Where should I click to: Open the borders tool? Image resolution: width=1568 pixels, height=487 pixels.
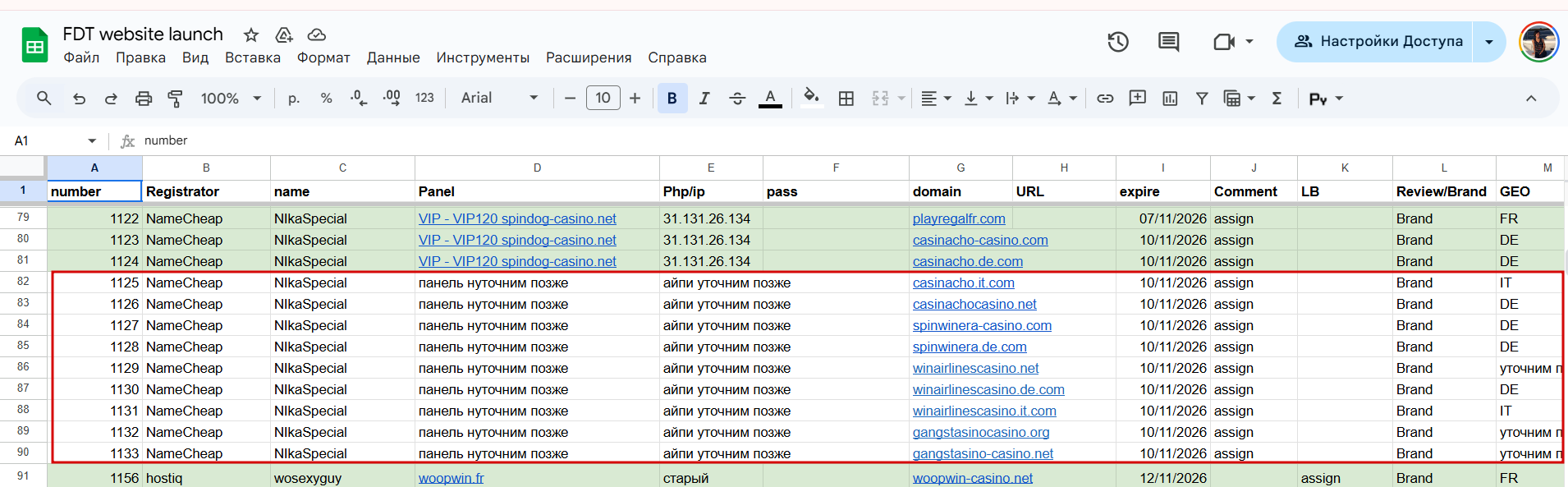[x=846, y=99]
